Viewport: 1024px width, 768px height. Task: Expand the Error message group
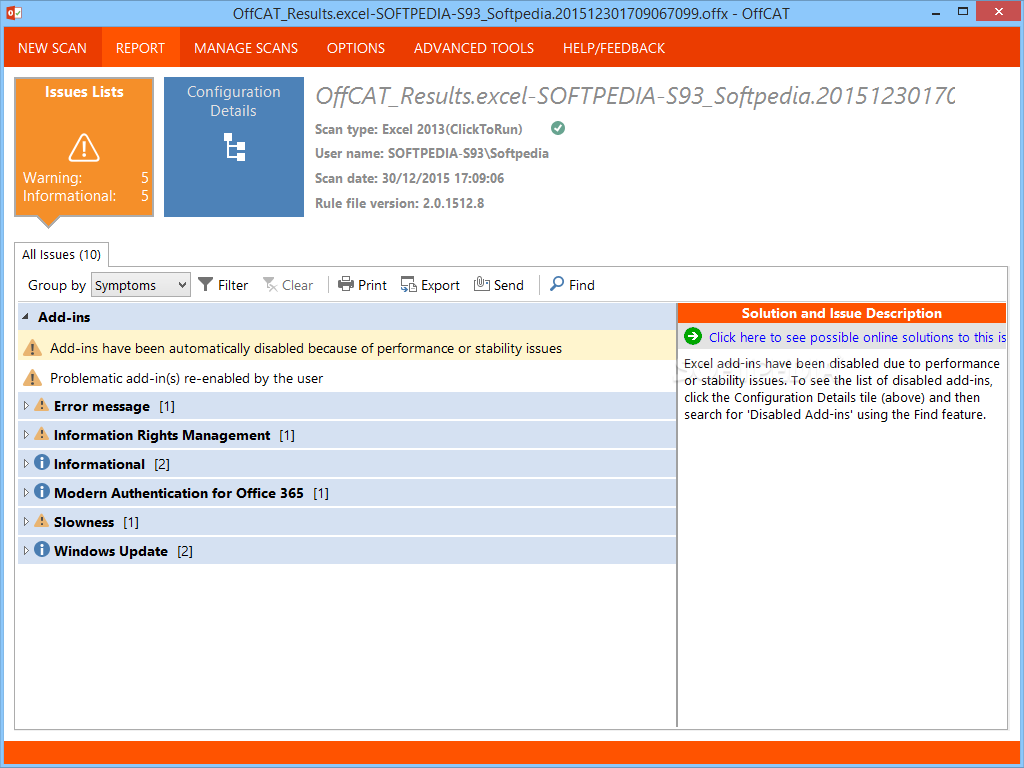(25, 406)
